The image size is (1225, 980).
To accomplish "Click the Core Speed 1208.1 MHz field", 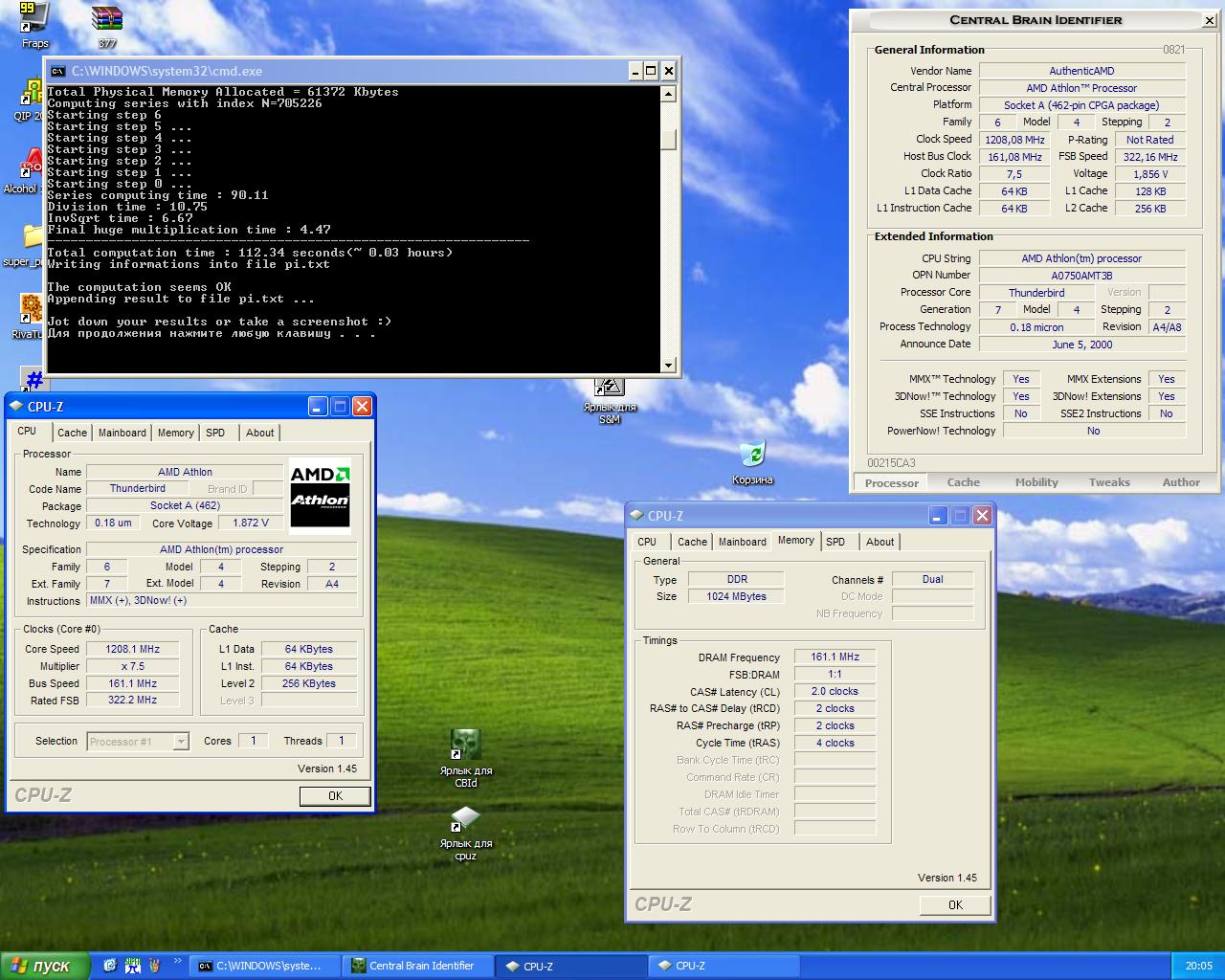I will pos(133,649).
